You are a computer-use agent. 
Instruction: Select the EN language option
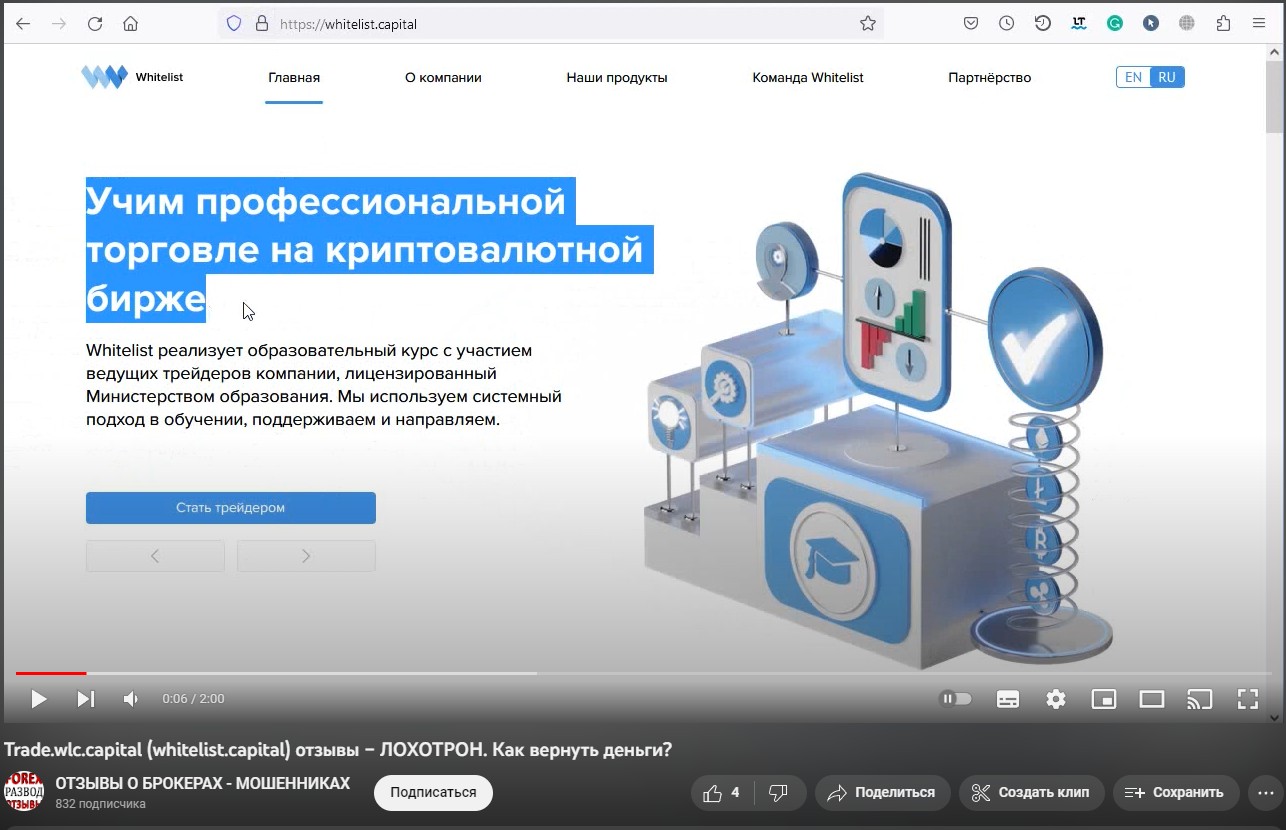coord(1133,77)
